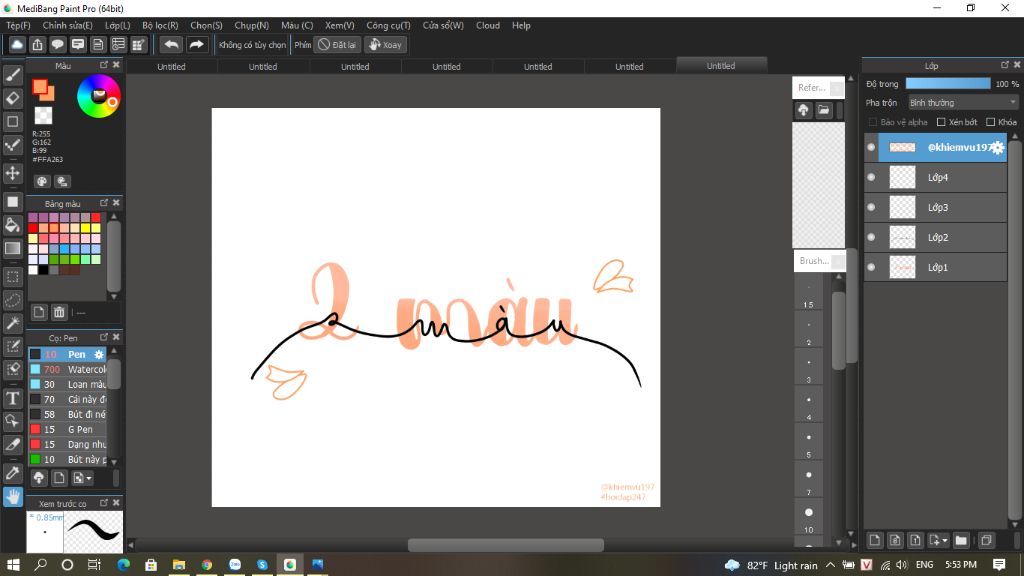Screen dimensions: 1024x576
Task: Open File Explorer from taskbar
Action: [178, 564]
